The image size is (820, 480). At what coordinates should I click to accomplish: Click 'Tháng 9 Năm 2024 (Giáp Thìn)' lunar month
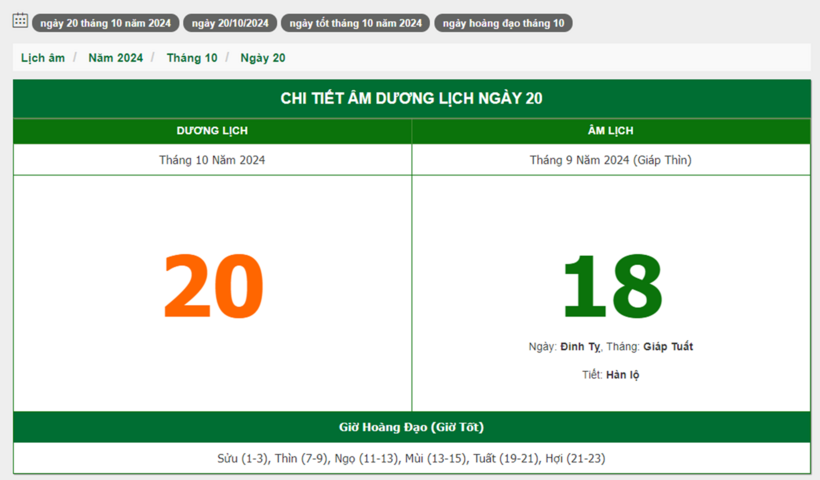coord(610,160)
